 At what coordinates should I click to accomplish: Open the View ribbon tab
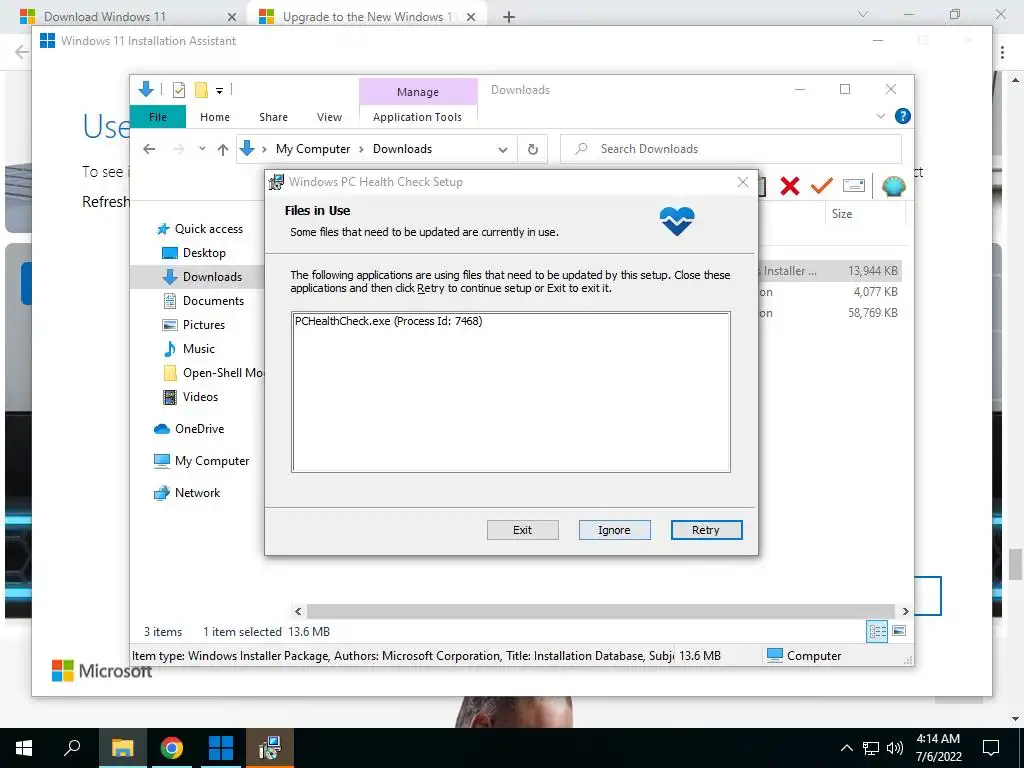(x=329, y=117)
